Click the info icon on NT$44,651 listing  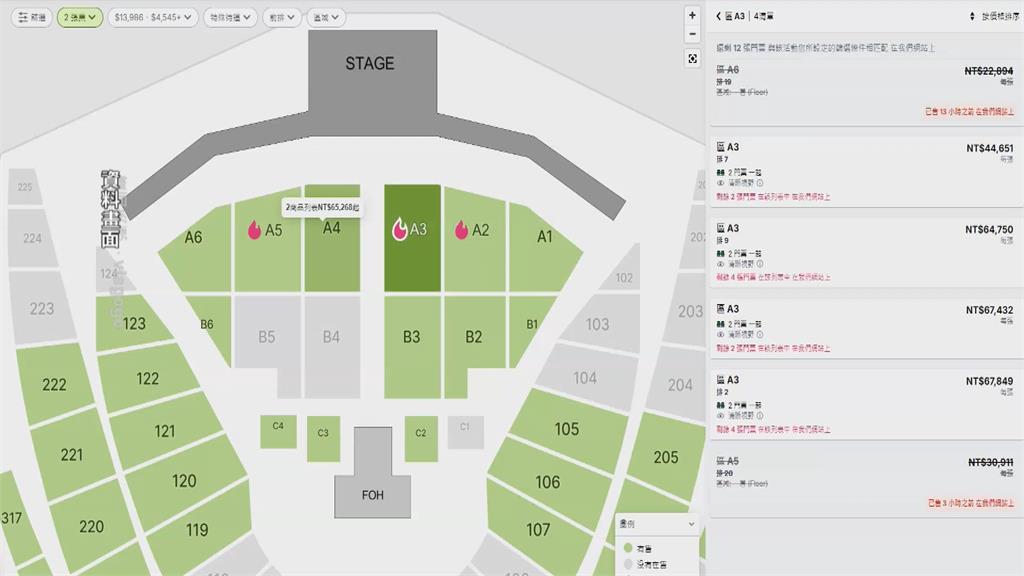coord(760,183)
